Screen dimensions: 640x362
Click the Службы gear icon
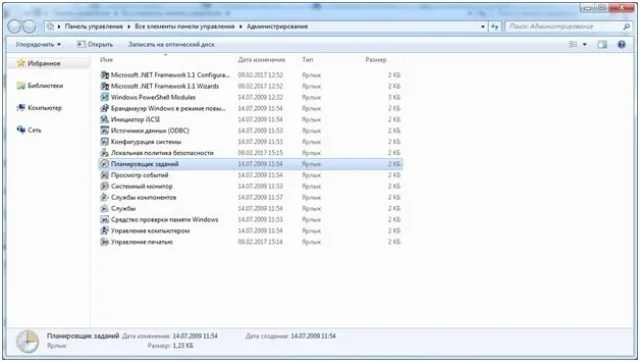click(104, 209)
